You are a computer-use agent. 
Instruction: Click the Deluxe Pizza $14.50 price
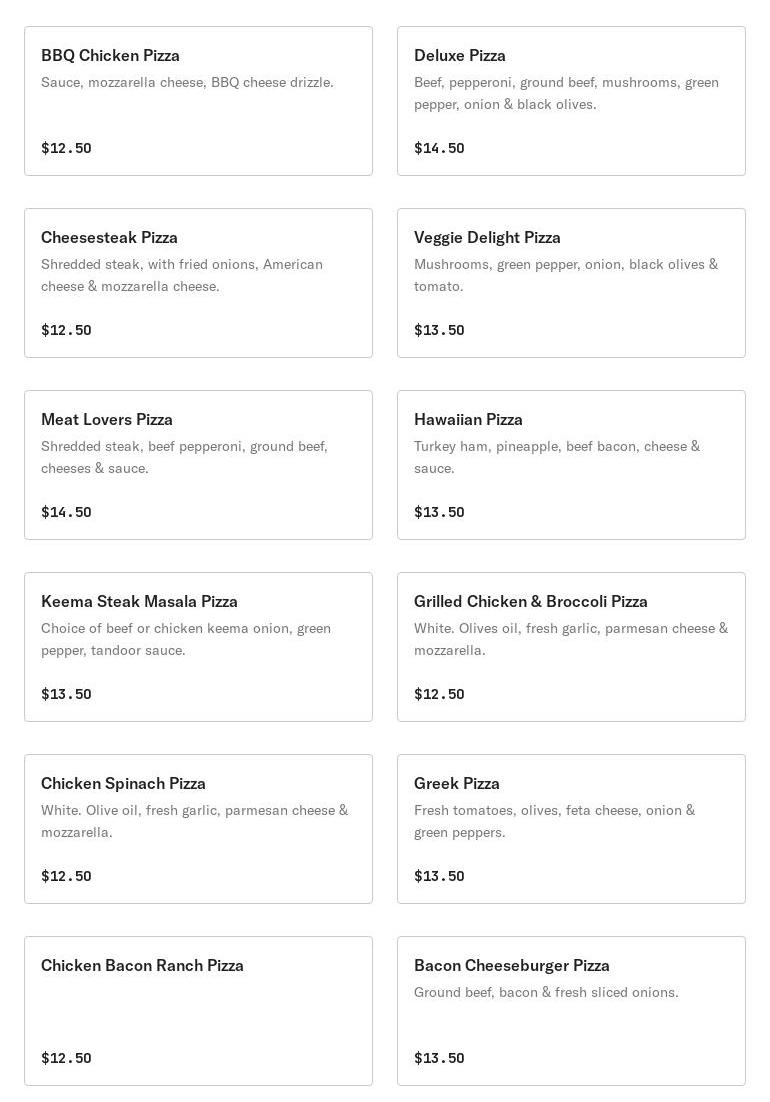439,148
